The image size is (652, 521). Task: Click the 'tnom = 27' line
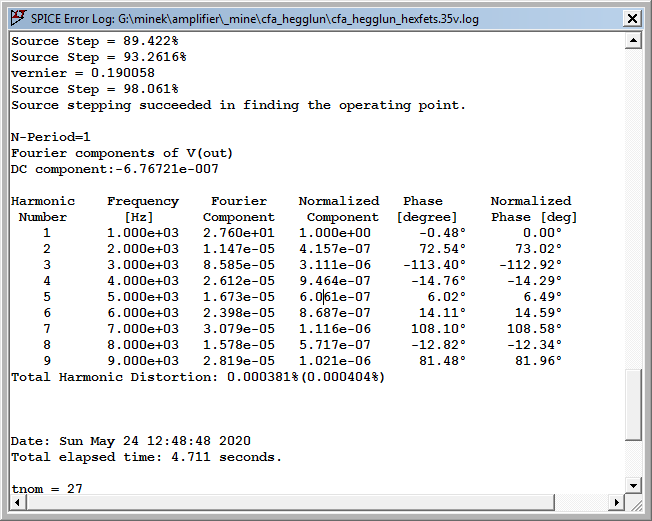click(47, 489)
